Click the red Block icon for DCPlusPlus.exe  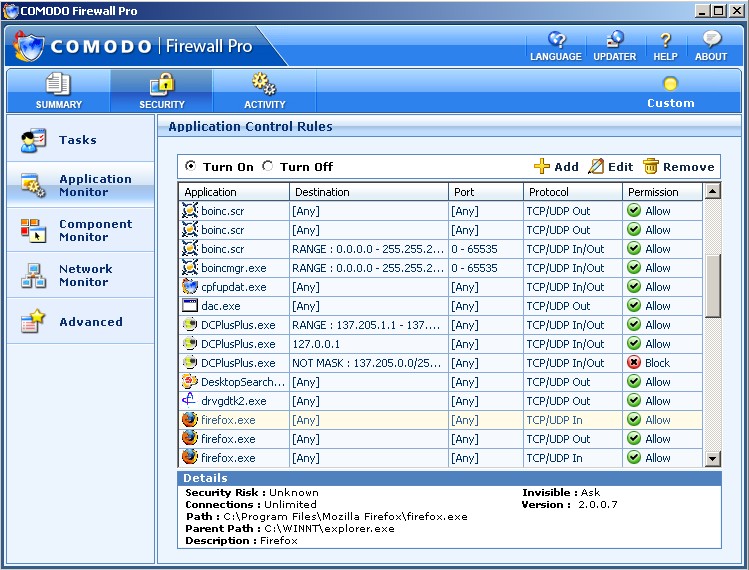coord(633,363)
